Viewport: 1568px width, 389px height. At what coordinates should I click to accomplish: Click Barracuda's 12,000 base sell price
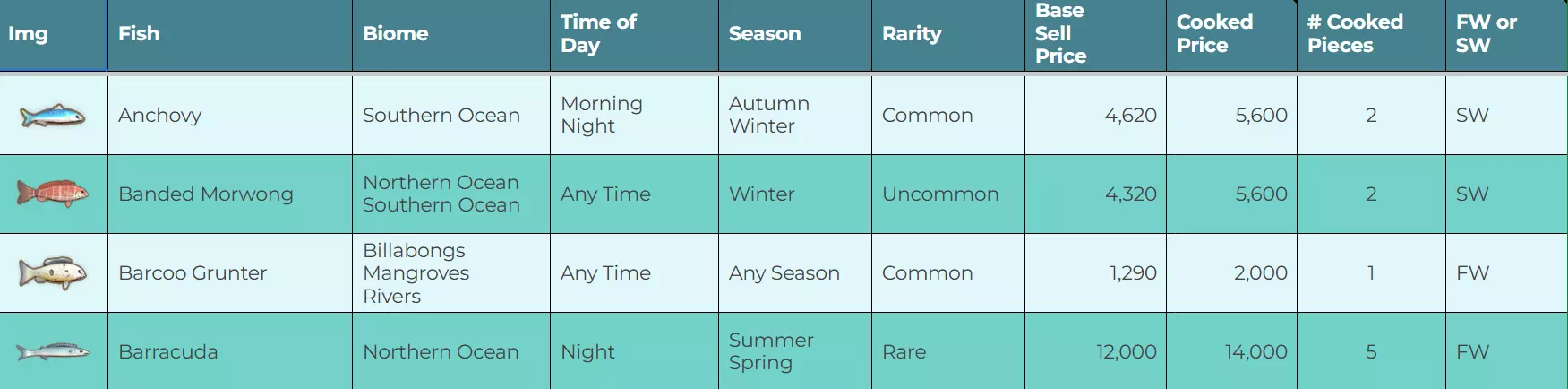(x=1126, y=352)
